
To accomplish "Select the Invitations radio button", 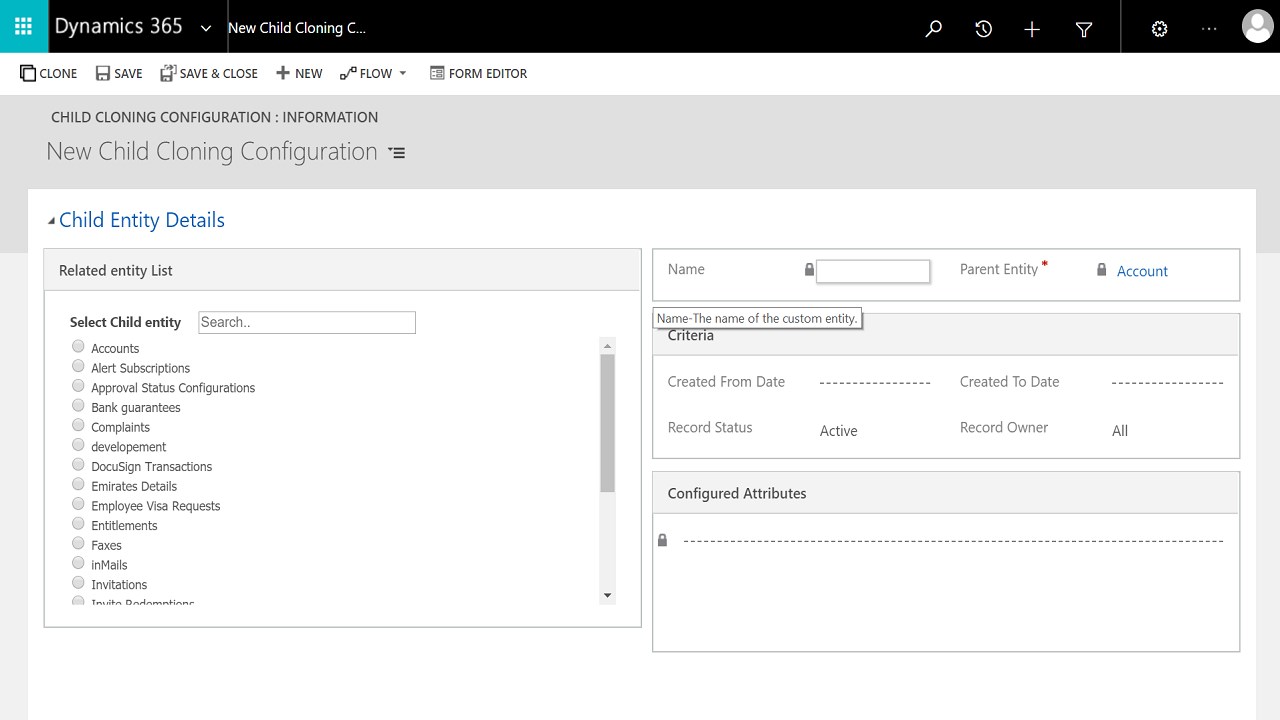I will click(x=78, y=583).
